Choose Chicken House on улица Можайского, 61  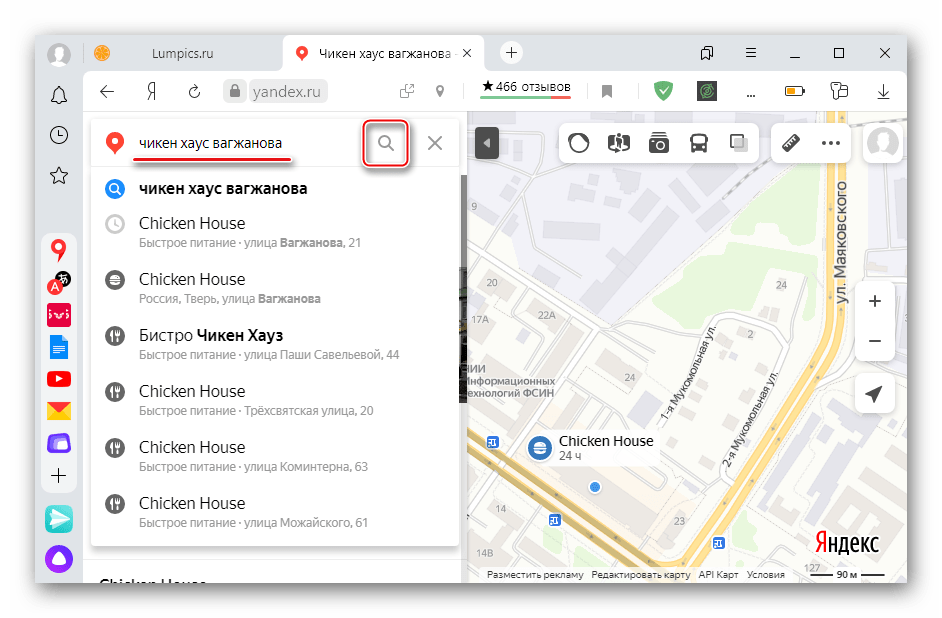[275, 511]
